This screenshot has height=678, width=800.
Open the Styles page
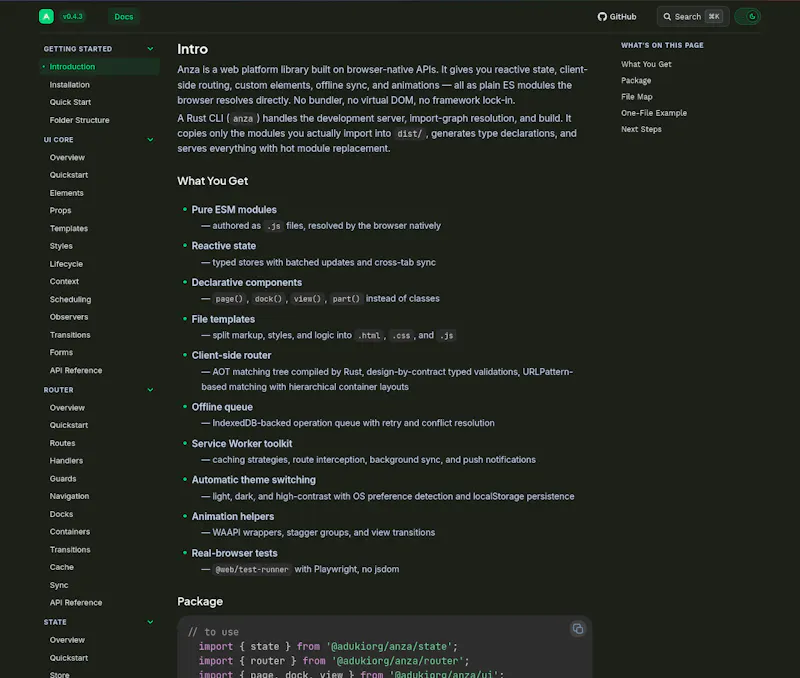(x=61, y=246)
